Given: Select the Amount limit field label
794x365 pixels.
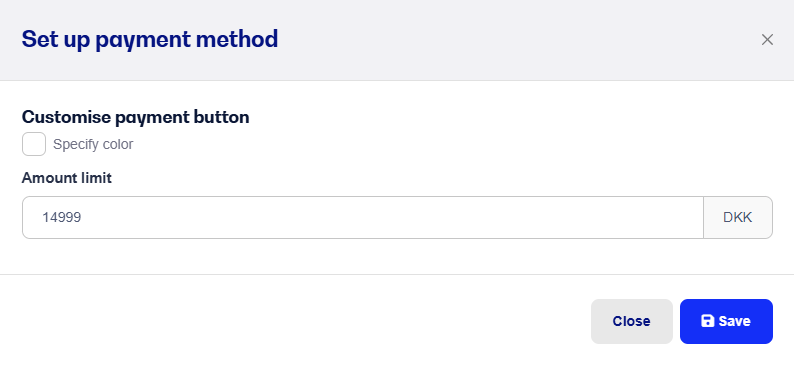Looking at the screenshot, I should pos(67,178).
